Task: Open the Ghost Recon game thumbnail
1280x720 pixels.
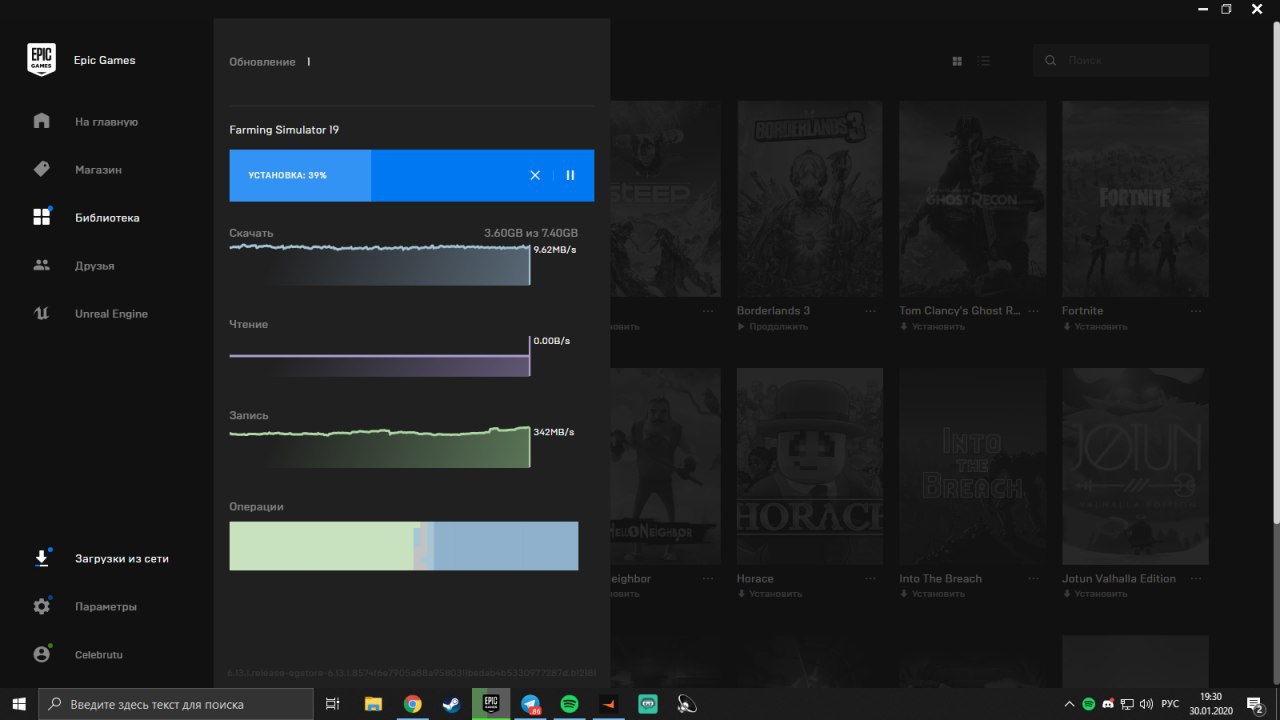Action: click(x=972, y=198)
